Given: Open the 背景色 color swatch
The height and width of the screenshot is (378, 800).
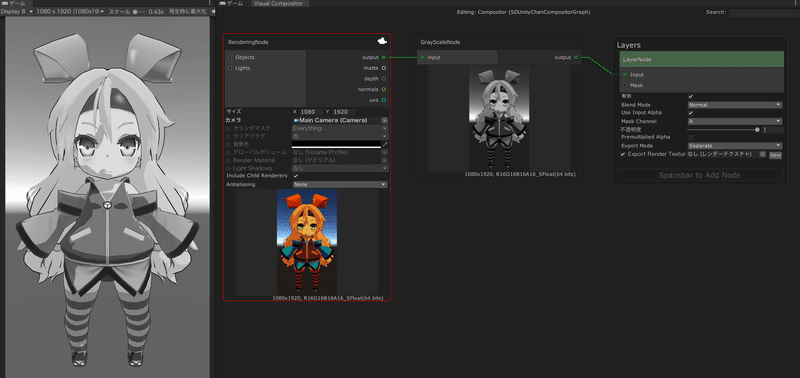Looking at the screenshot, I should [336, 144].
